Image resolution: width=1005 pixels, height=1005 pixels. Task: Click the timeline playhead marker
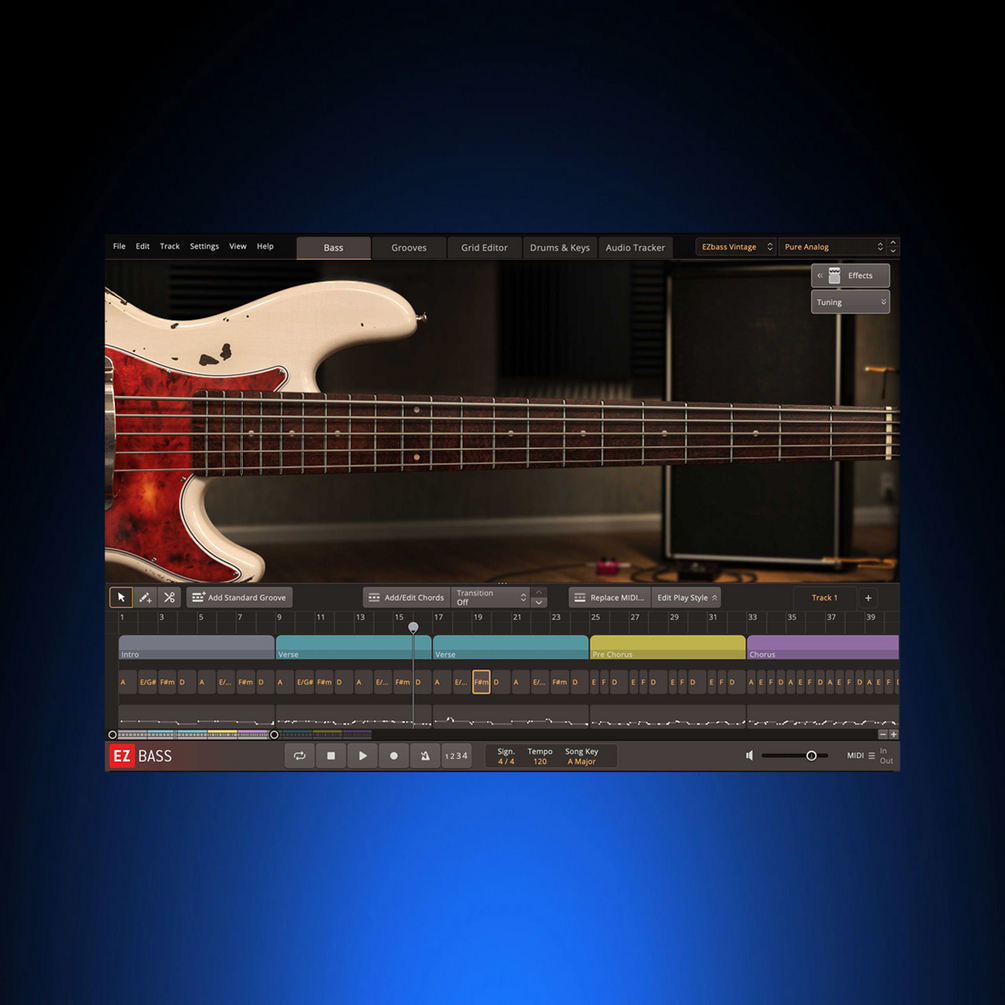click(413, 627)
